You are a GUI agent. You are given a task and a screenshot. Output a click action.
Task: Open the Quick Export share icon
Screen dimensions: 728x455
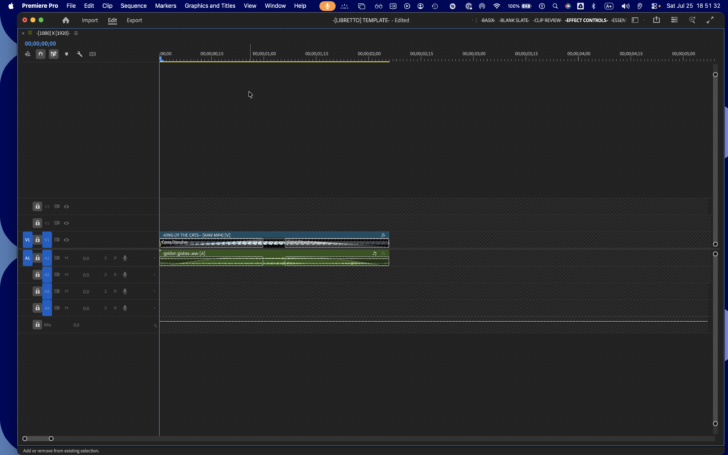tap(656, 20)
